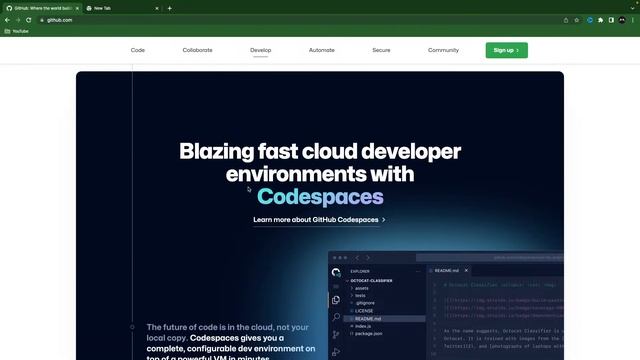This screenshot has width=640, height=360.
Task: Select README.md in the Explorer list
Action: point(384,319)
